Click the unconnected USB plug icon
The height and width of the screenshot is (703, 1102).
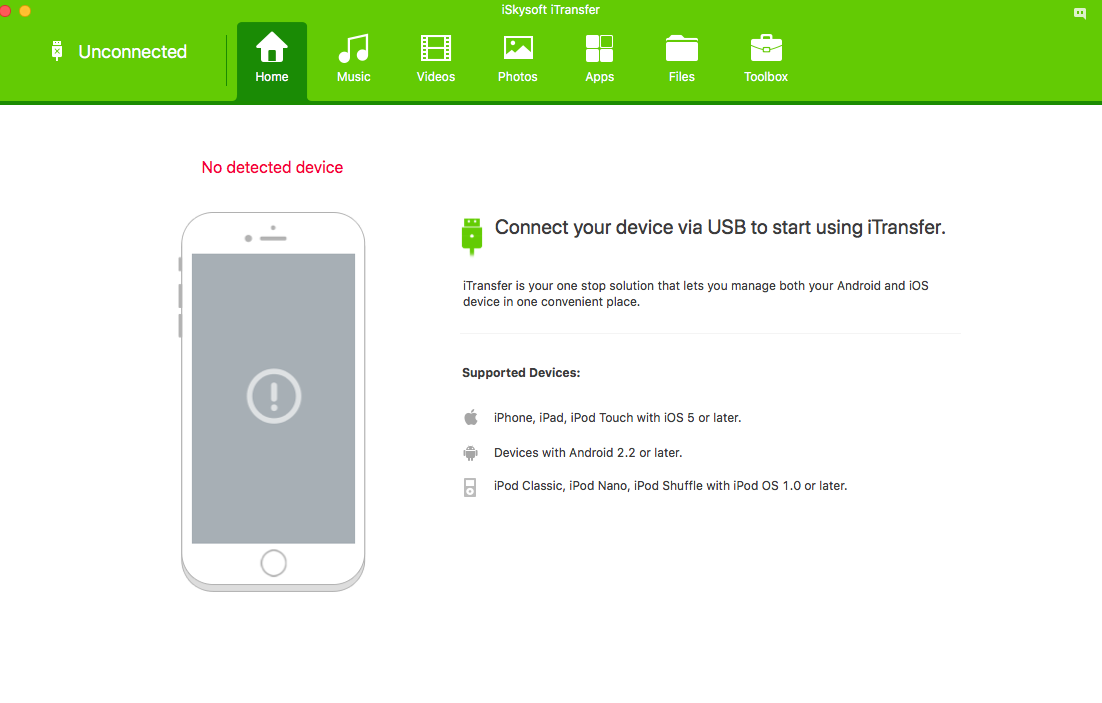coord(57,51)
